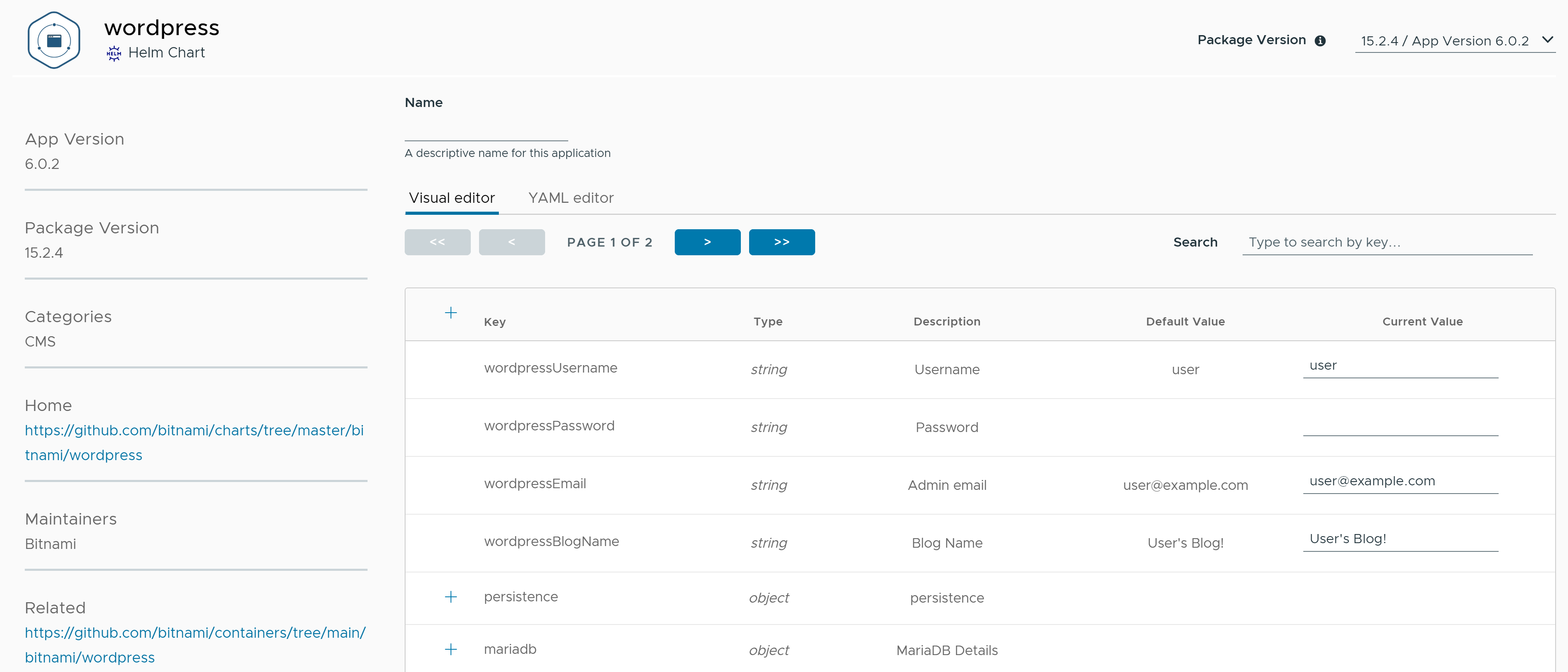Click the wordpressPassword current value field
Image resolution: width=1568 pixels, height=672 pixels.
pos(1400,430)
